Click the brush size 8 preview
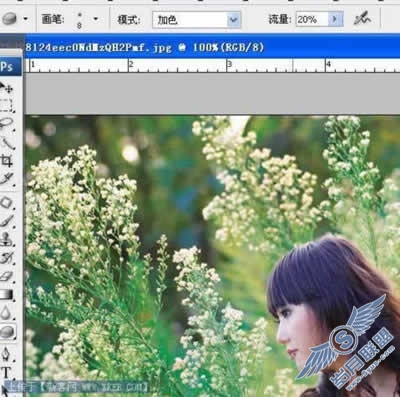 click(x=79, y=20)
